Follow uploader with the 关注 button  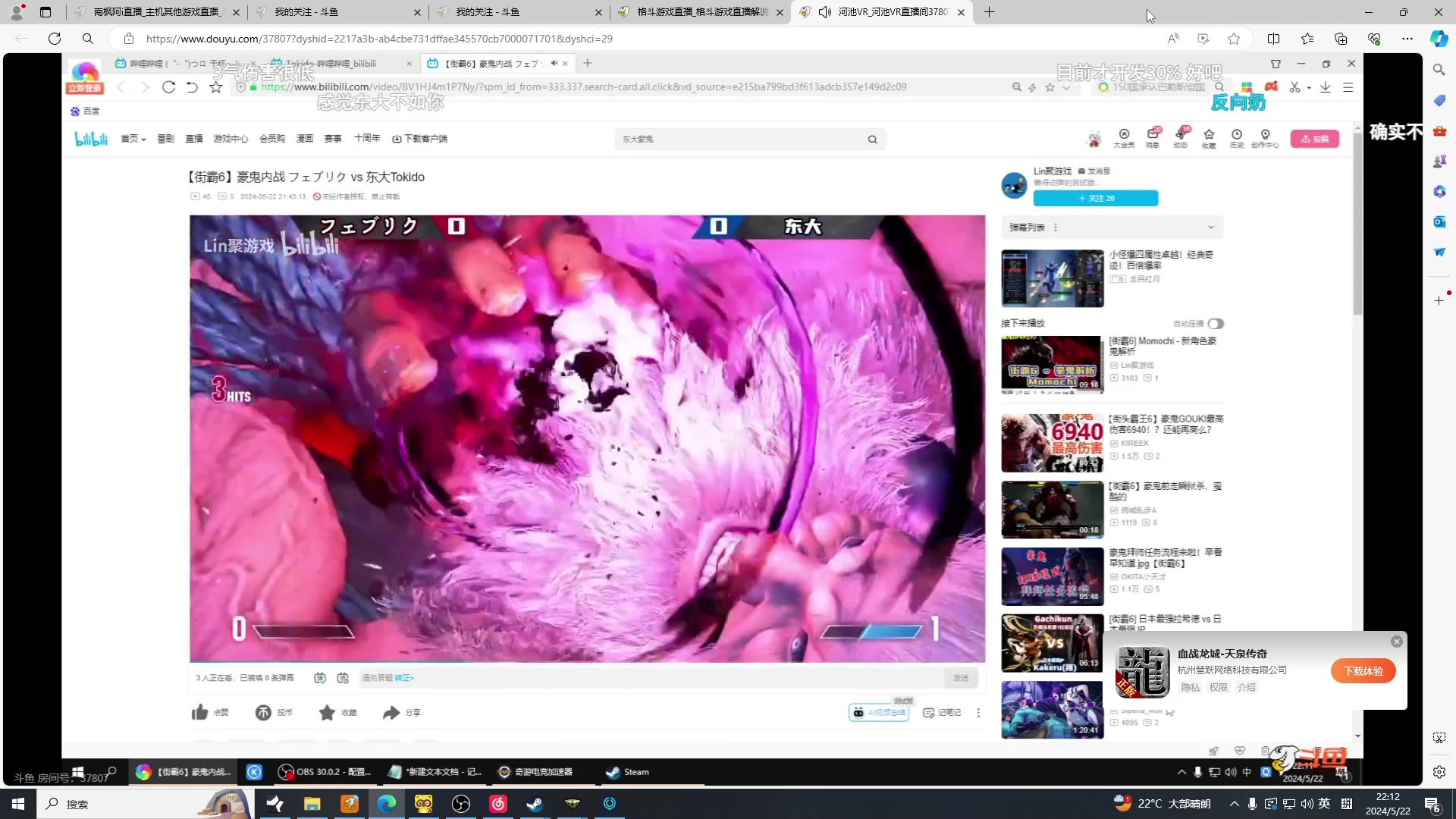click(1096, 198)
